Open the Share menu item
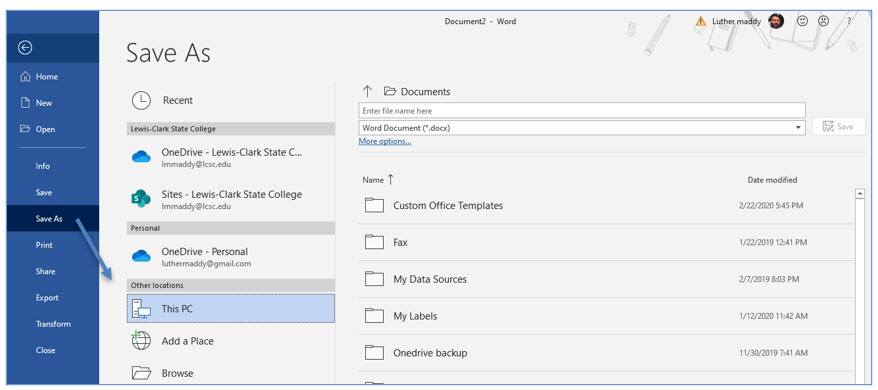 (45, 271)
